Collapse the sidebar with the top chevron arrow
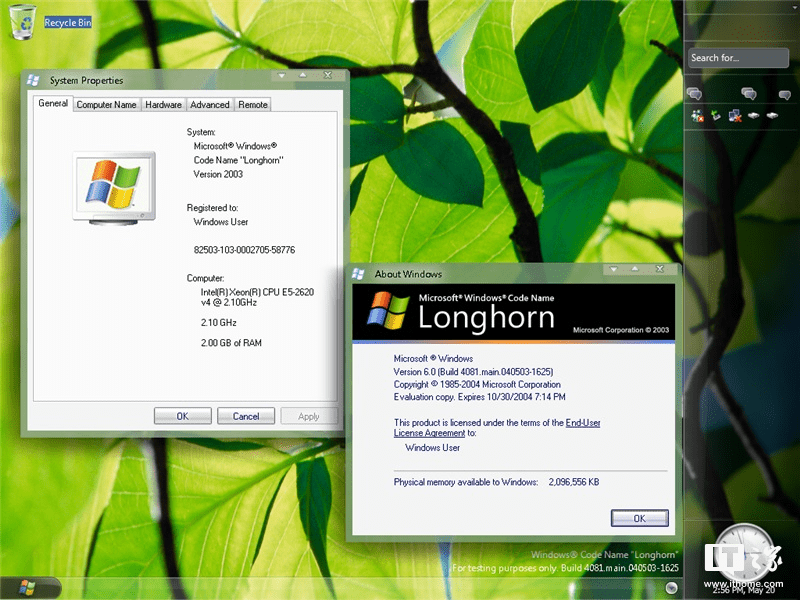Image resolution: width=800 pixels, height=600 pixels. point(794,6)
